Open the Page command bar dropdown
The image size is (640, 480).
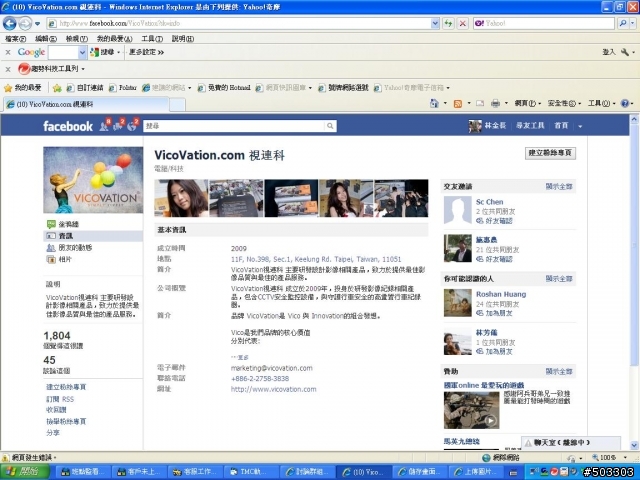pos(527,103)
